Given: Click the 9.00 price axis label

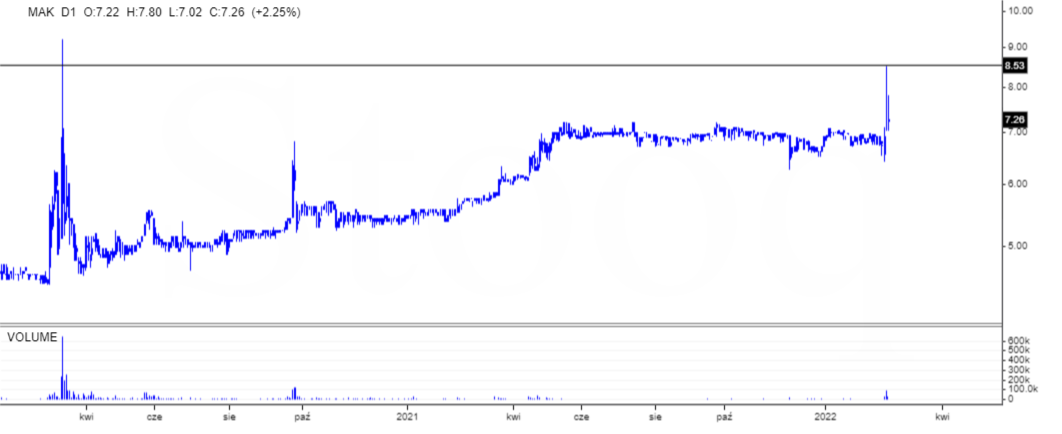Looking at the screenshot, I should (x=1017, y=47).
